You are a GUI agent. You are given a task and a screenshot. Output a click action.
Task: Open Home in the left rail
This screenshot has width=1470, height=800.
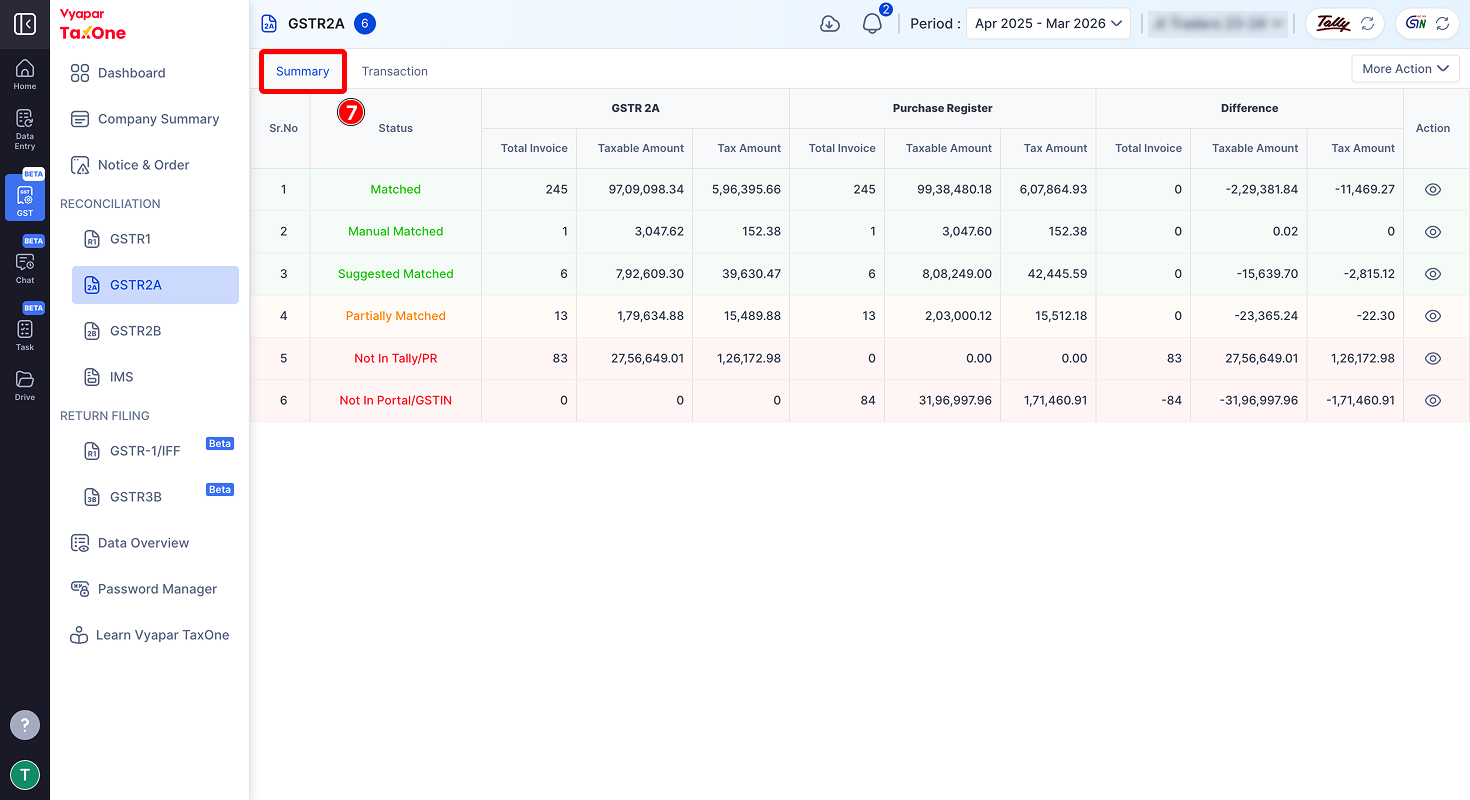pyautogui.click(x=25, y=75)
